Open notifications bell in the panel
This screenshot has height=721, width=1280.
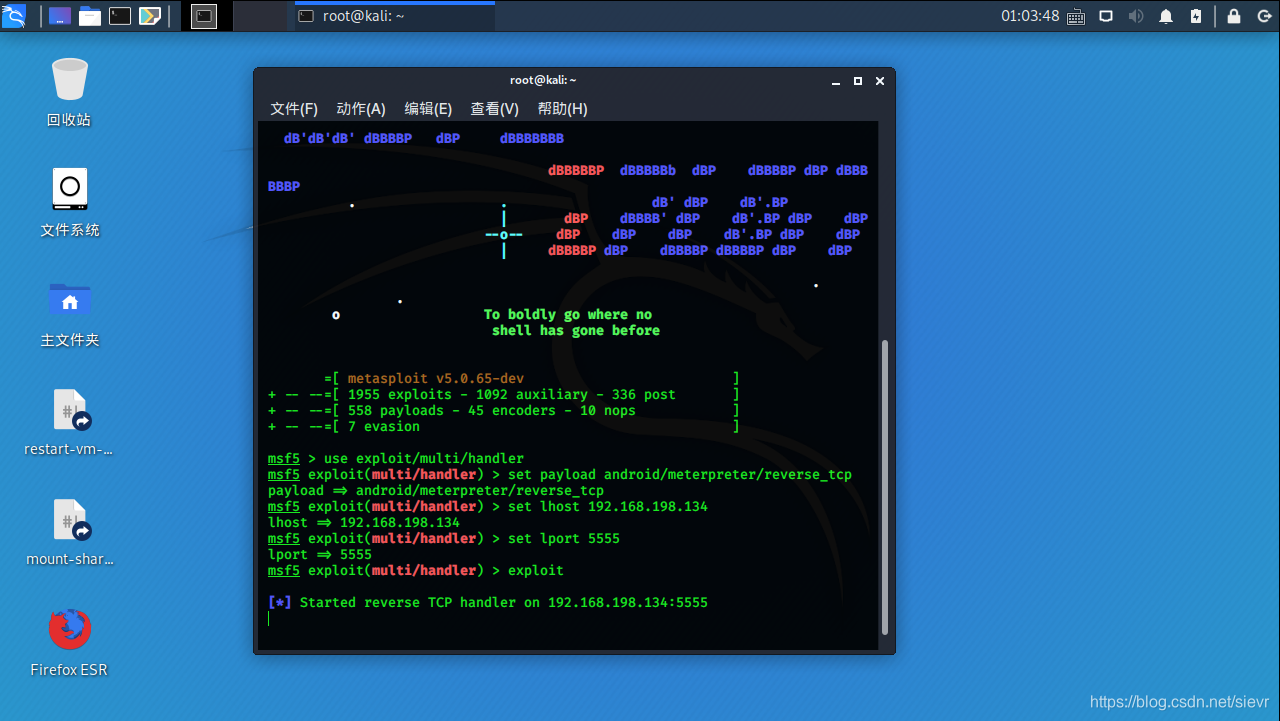(1166, 16)
